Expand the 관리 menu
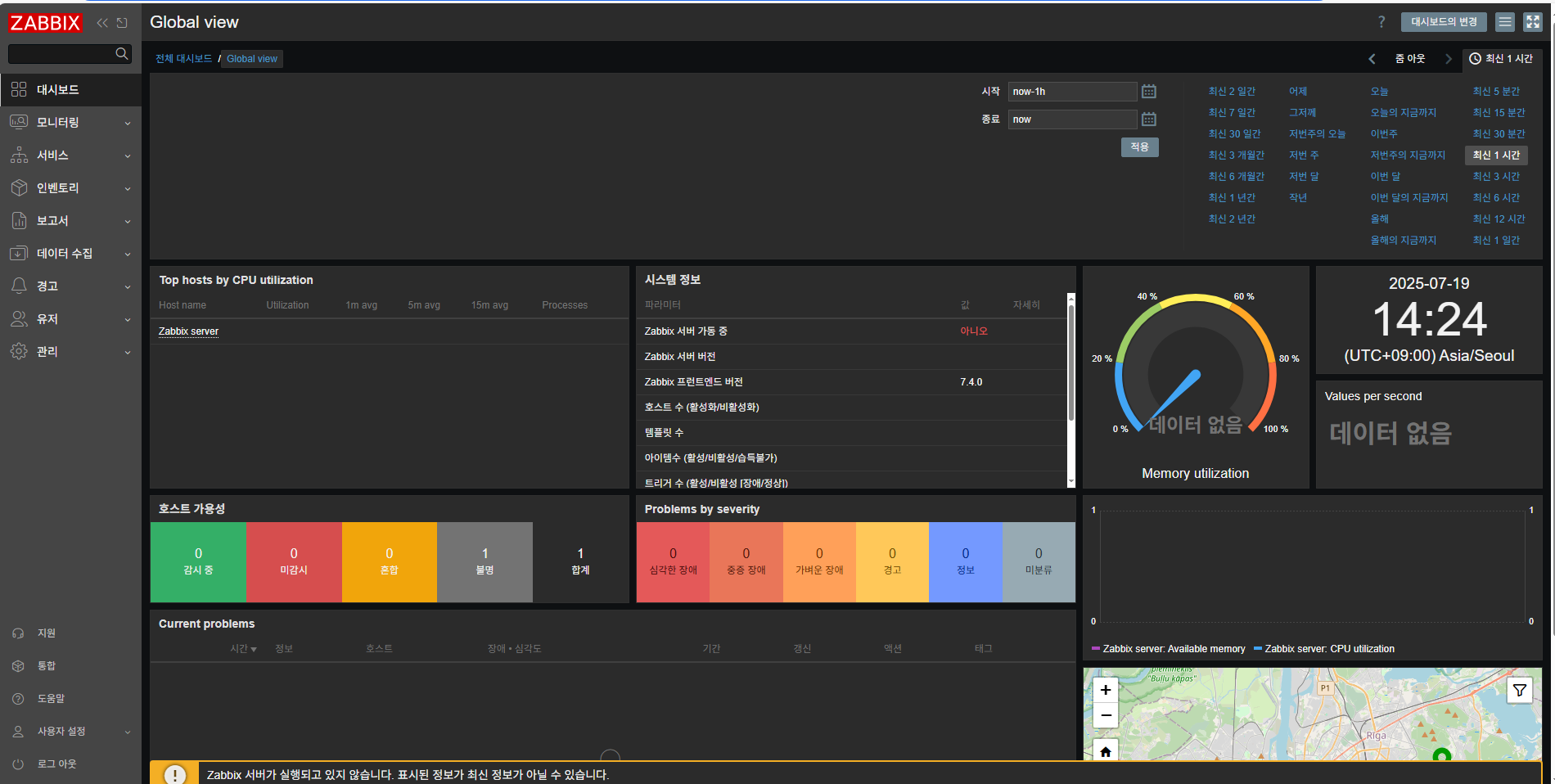This screenshot has width=1555, height=784. tap(70, 352)
